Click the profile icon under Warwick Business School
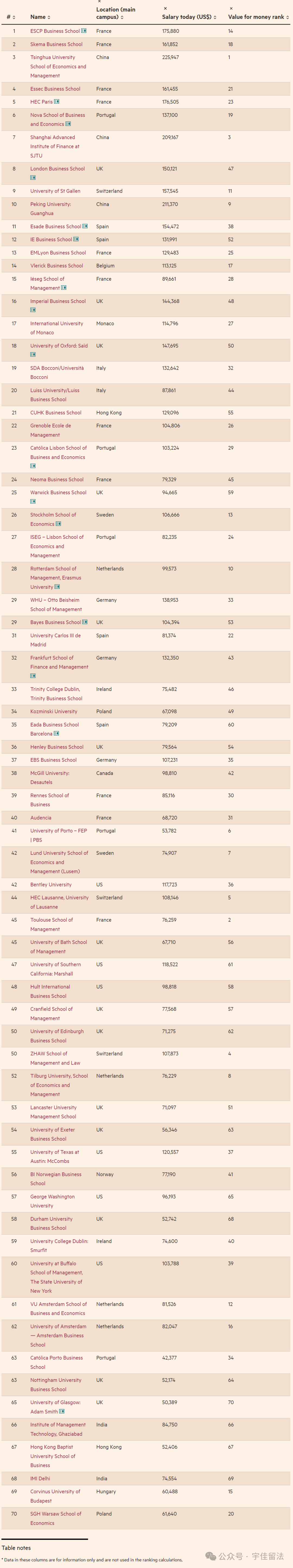This screenshot has height=1568, width=293. pos(33,502)
